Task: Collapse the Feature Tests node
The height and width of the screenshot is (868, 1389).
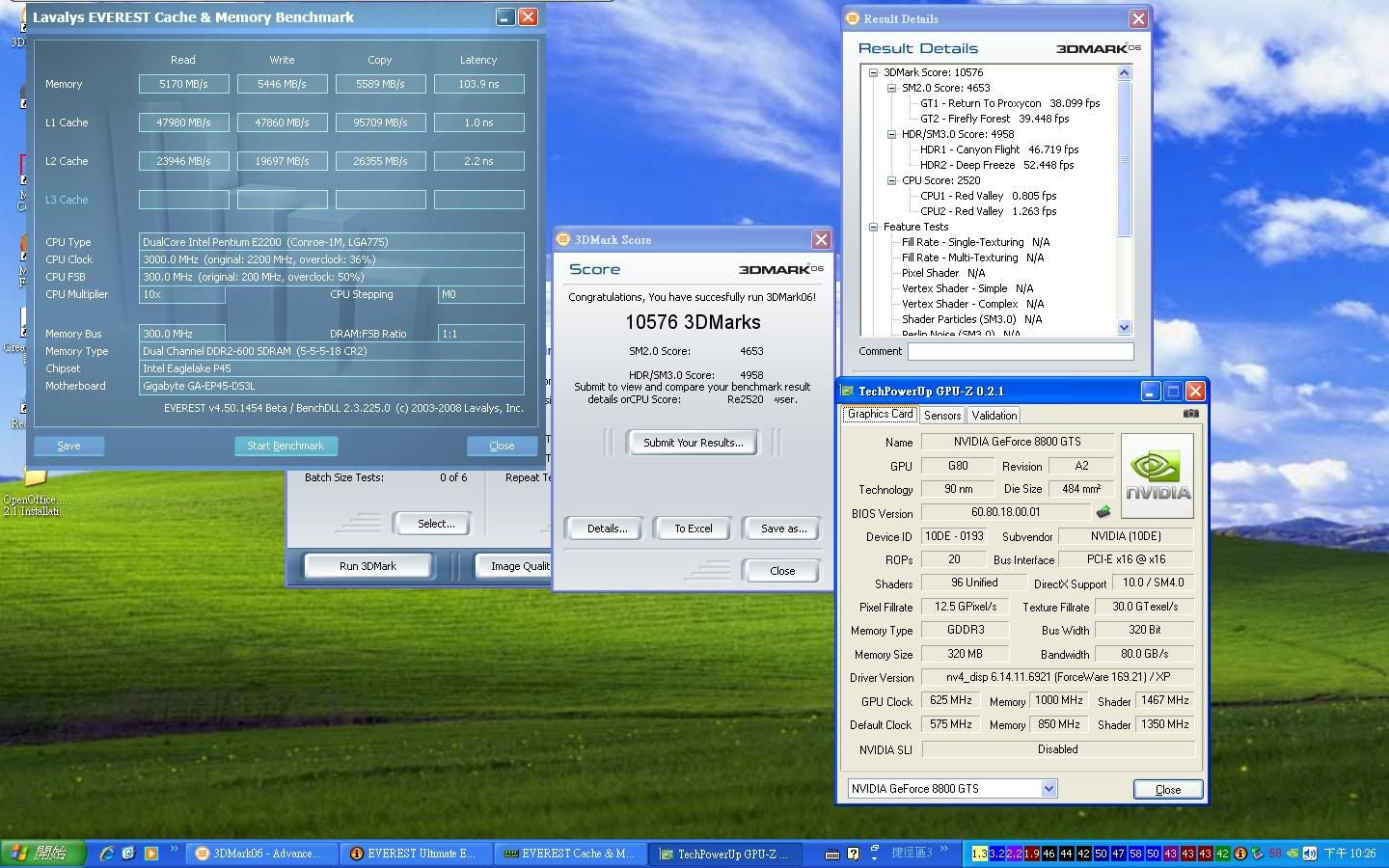Action: 873,227
